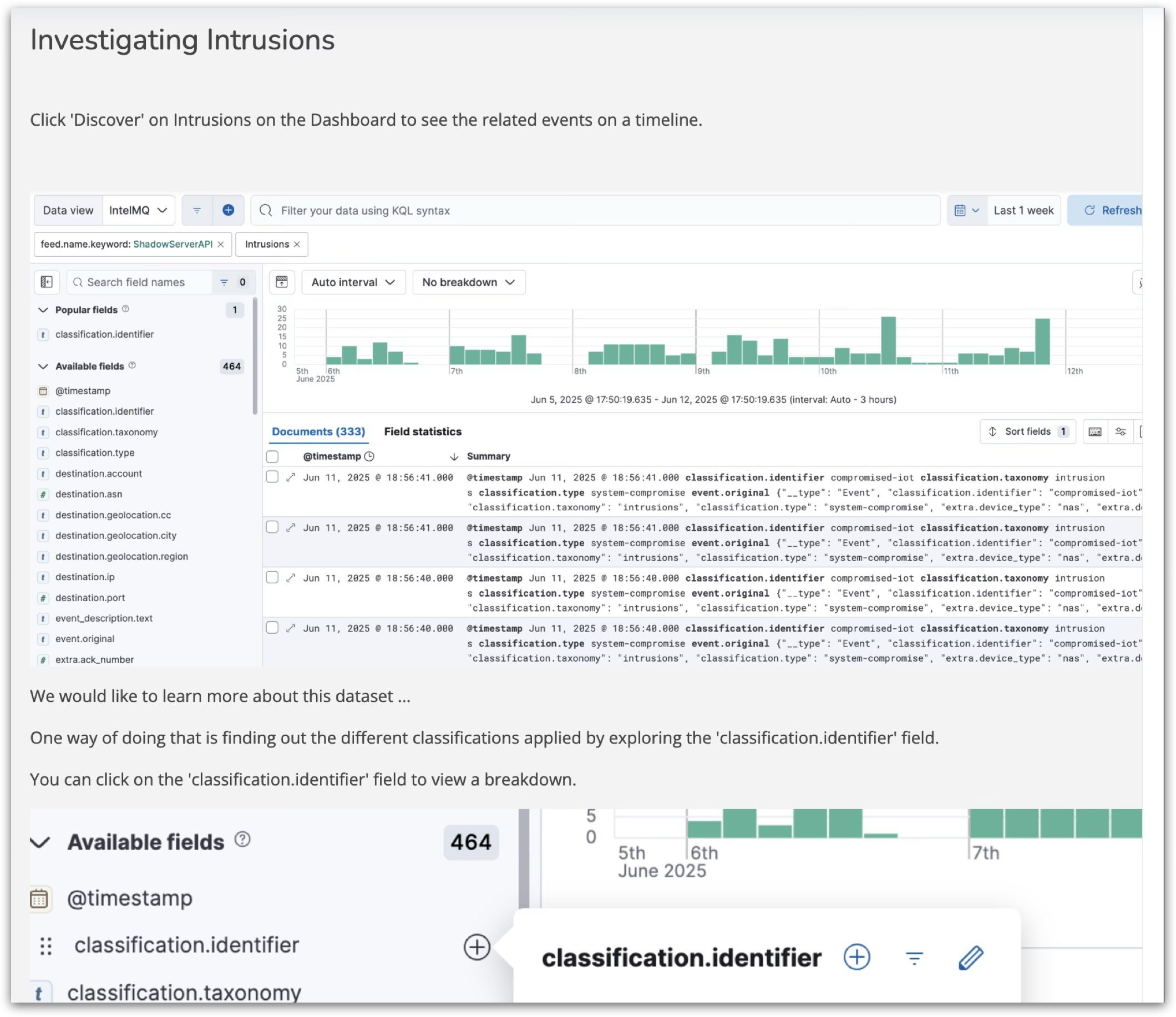Screen dimensions: 1176x1017
Task: Open the IntelMQ data view dropdown
Action: click(139, 211)
